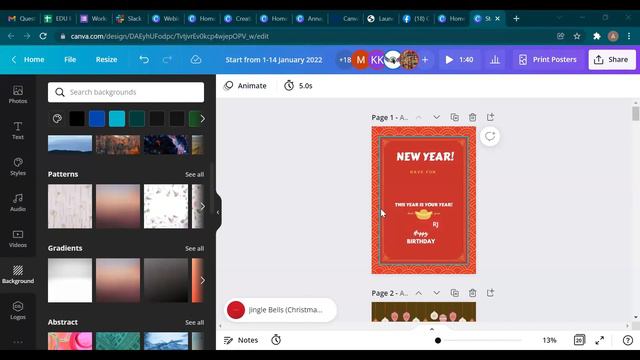
Task: Open the Text panel in sidebar
Action: point(18,130)
